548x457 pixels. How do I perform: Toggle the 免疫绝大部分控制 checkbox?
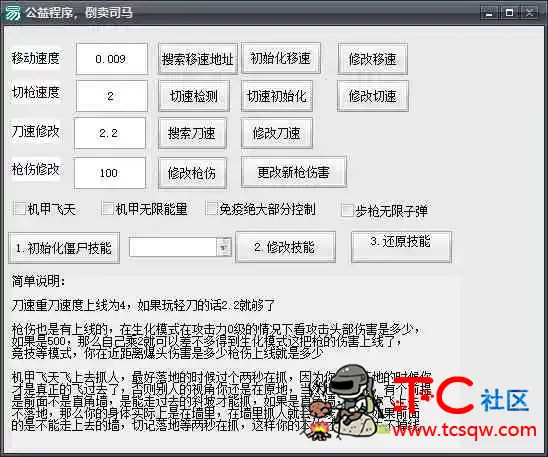(x=211, y=209)
